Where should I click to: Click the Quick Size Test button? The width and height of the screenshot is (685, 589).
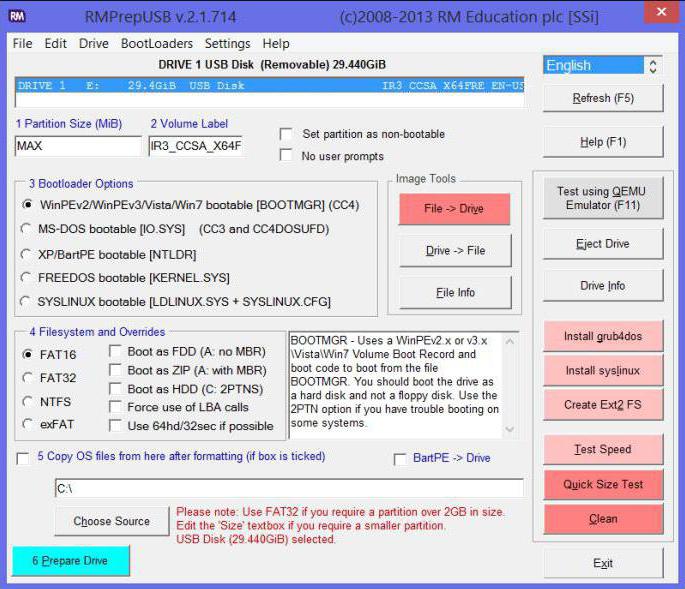603,484
